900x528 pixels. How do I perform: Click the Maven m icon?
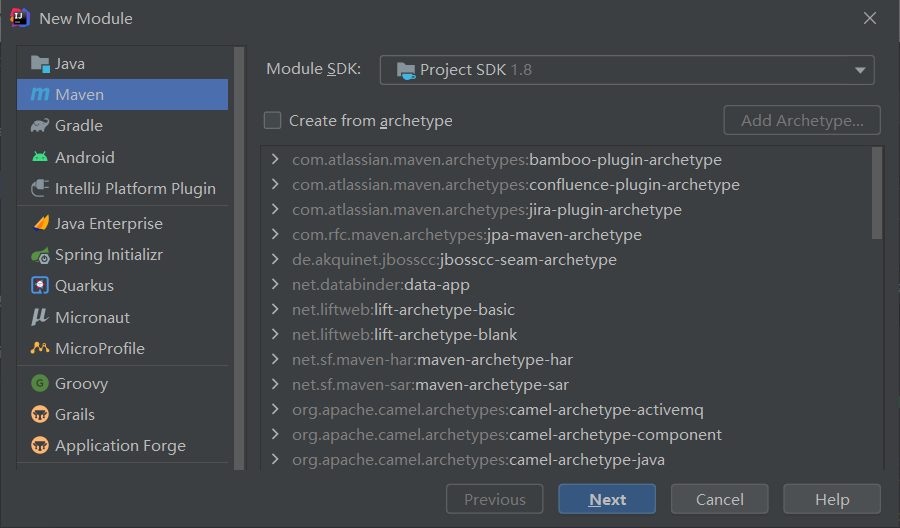(40, 94)
